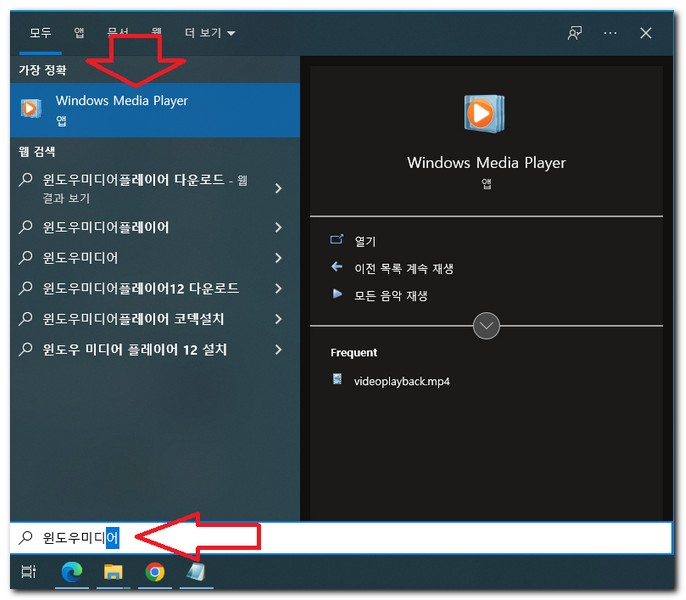Launch Microsoft Edge from the taskbar
This screenshot has width=686, height=600.
coord(71,572)
